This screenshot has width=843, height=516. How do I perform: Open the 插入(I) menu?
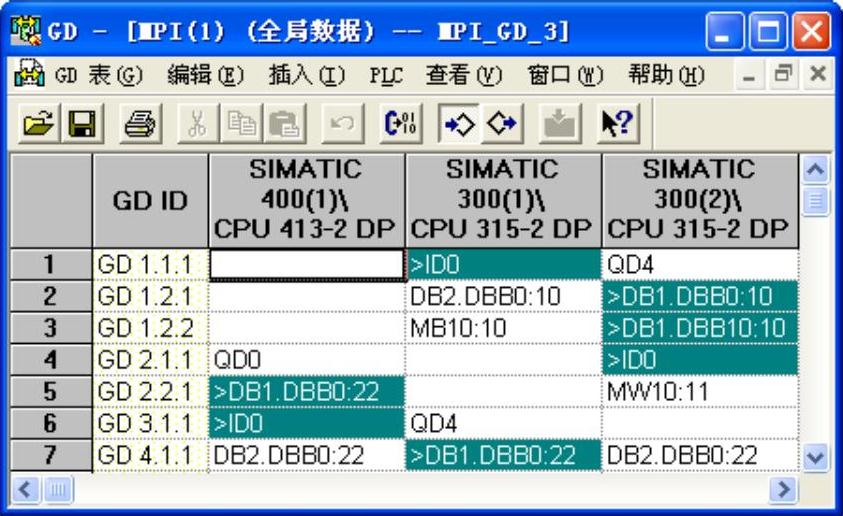tap(306, 75)
